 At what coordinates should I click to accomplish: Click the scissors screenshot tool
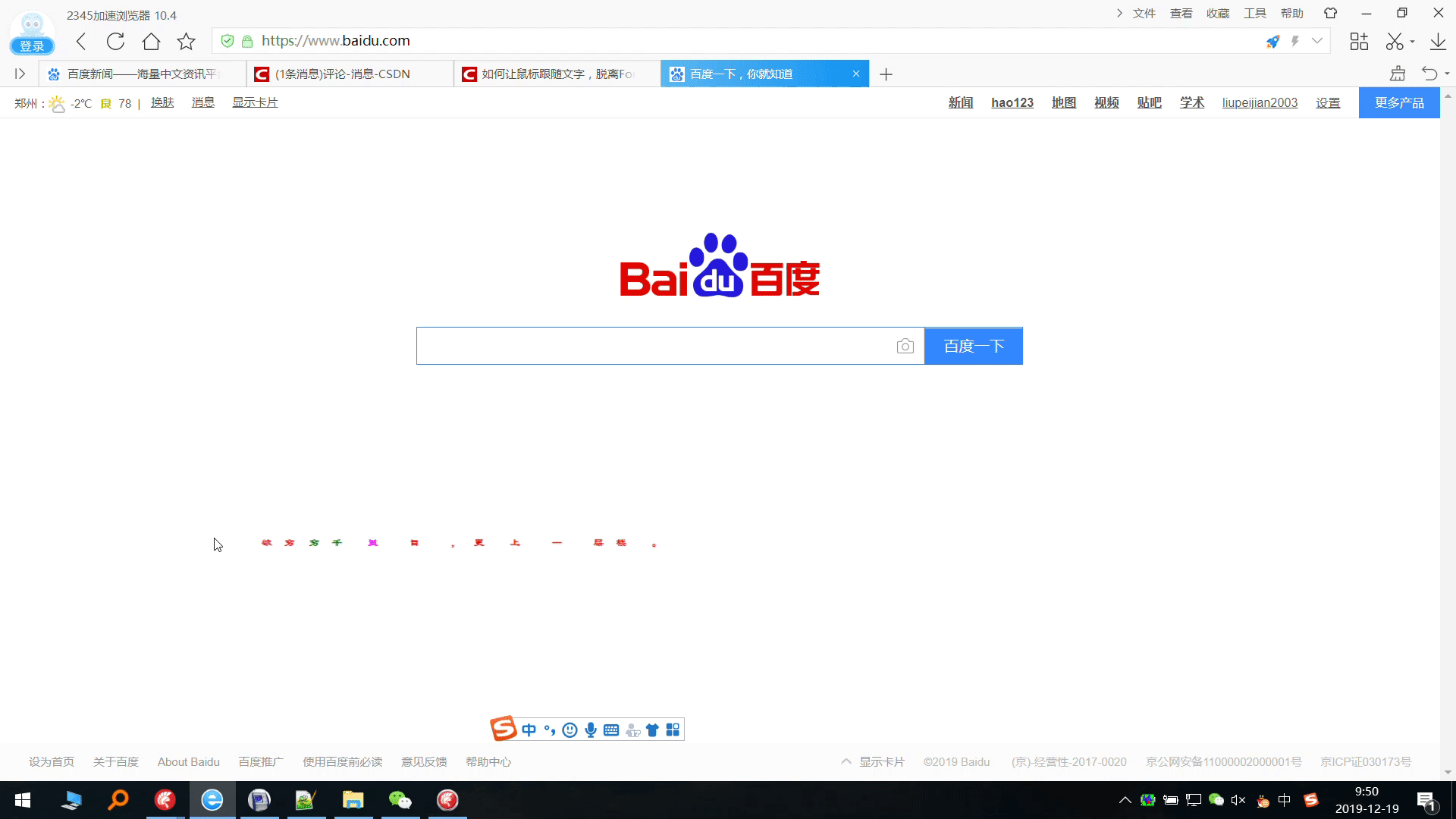click(1395, 41)
